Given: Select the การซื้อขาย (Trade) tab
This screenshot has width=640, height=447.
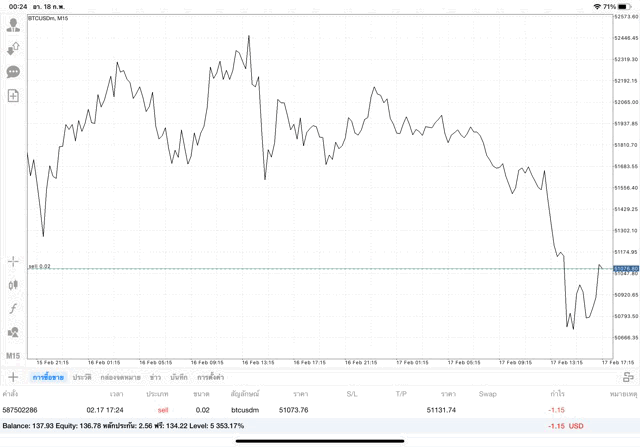Looking at the screenshot, I should pyautogui.click(x=46, y=377).
